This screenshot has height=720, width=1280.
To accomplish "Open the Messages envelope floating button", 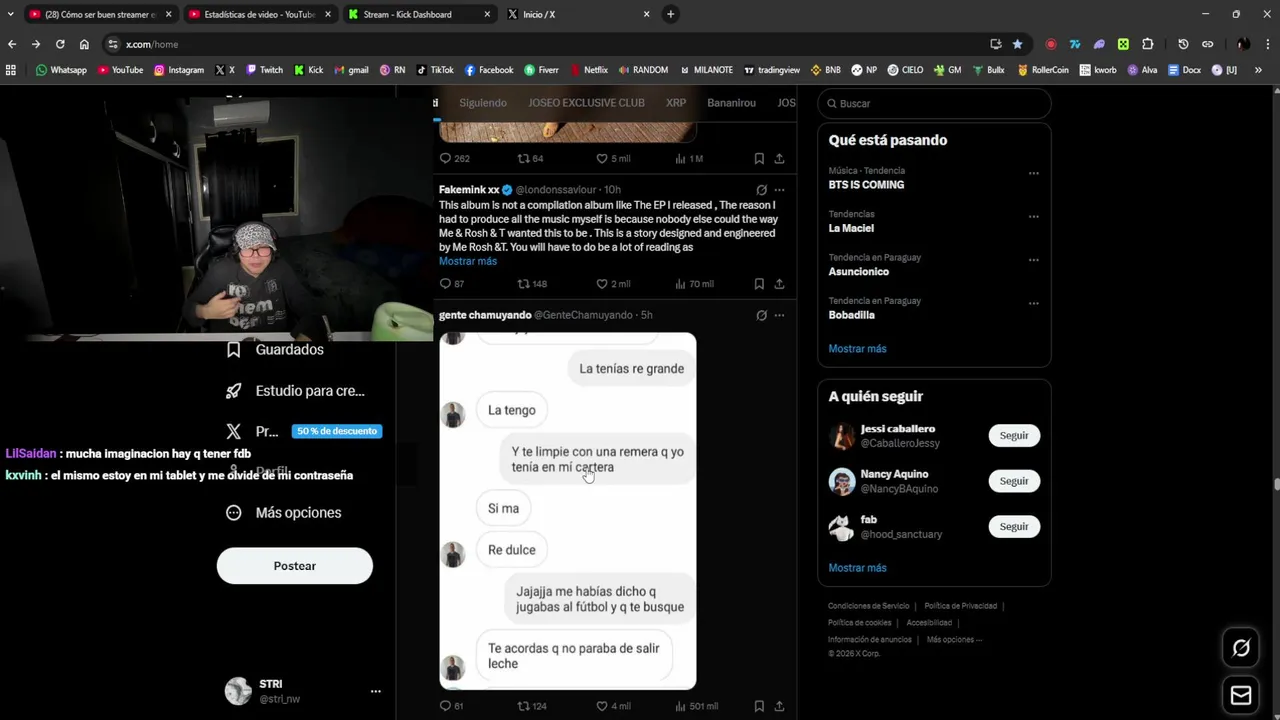I will point(1241,695).
